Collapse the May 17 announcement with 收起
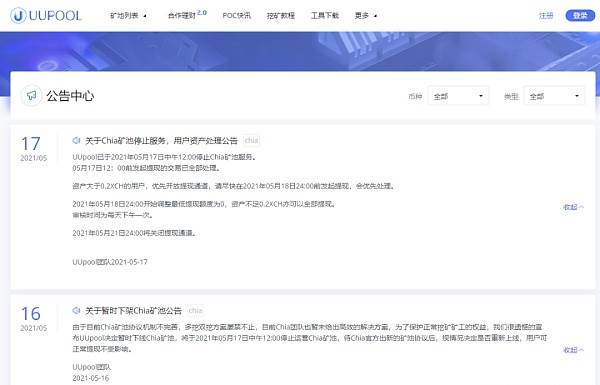This screenshot has width=600, height=385. pyautogui.click(x=573, y=207)
